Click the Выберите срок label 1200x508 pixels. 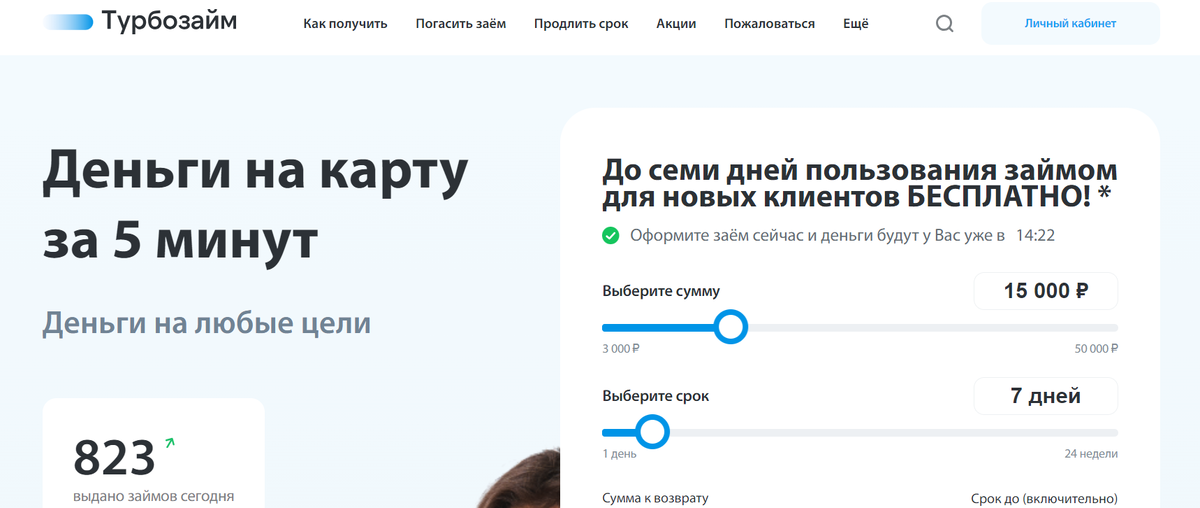(x=655, y=396)
